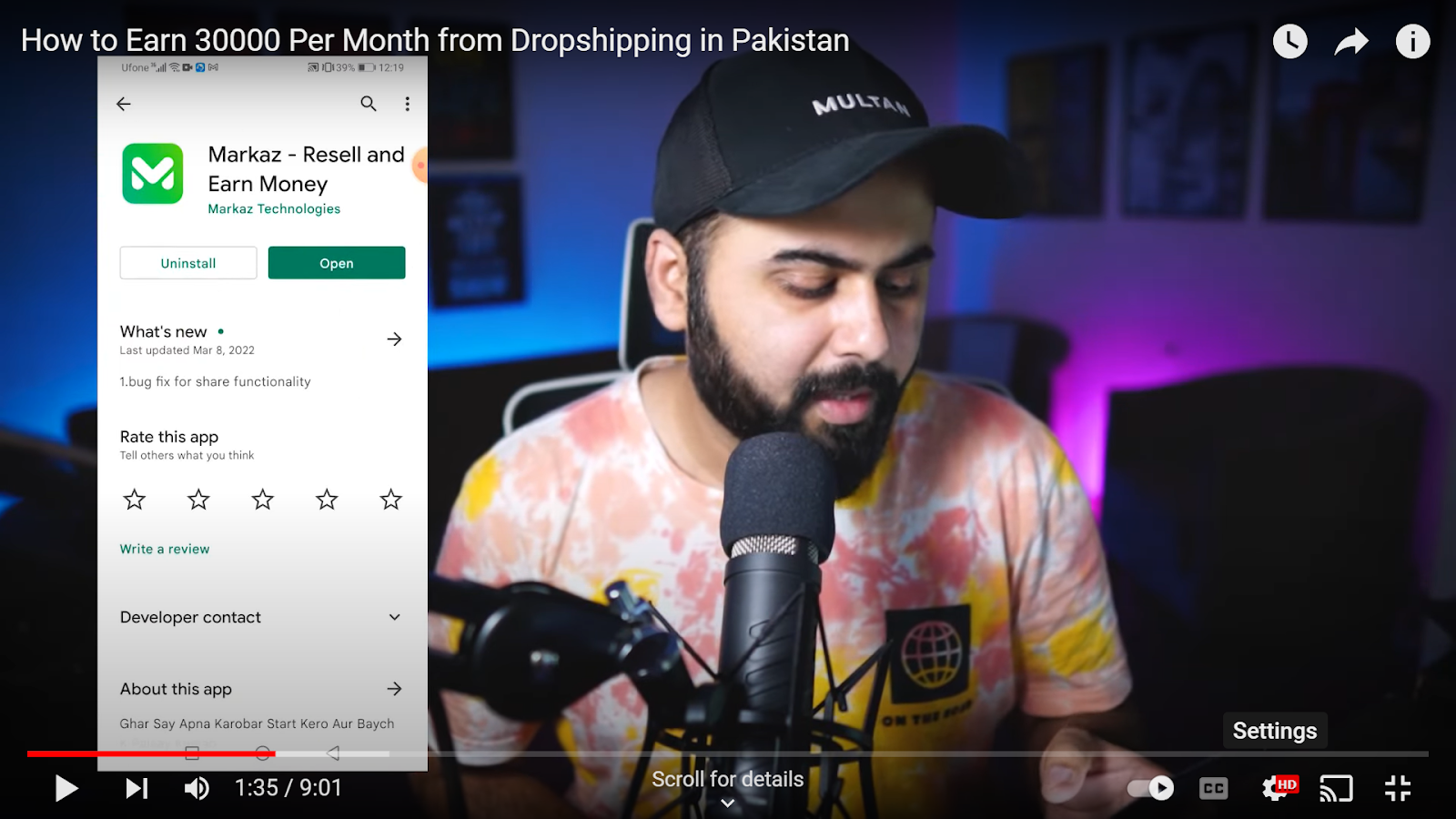Exit full screen mode
This screenshot has height=819, width=1456.
1398,788
